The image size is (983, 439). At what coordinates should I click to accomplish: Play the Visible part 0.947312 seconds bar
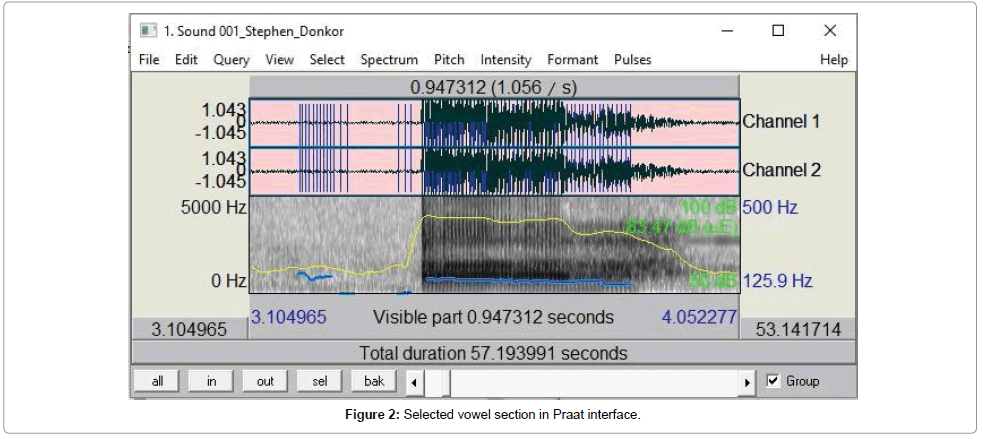(493, 318)
